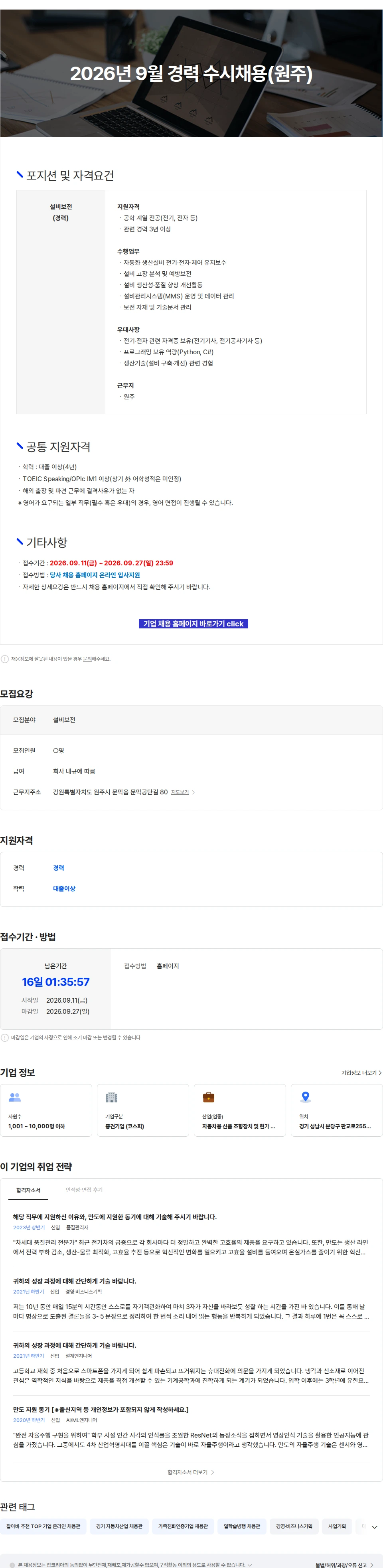
Task: Click the remaining time 16일 01:35:57
Action: pyautogui.click(x=55, y=981)
